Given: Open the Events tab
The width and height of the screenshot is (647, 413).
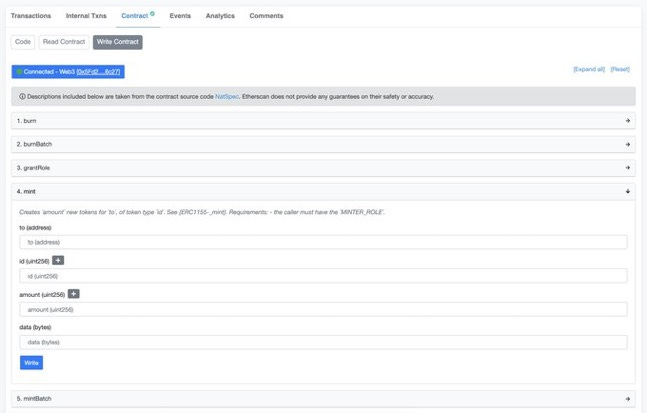Looking at the screenshot, I should point(180,16).
